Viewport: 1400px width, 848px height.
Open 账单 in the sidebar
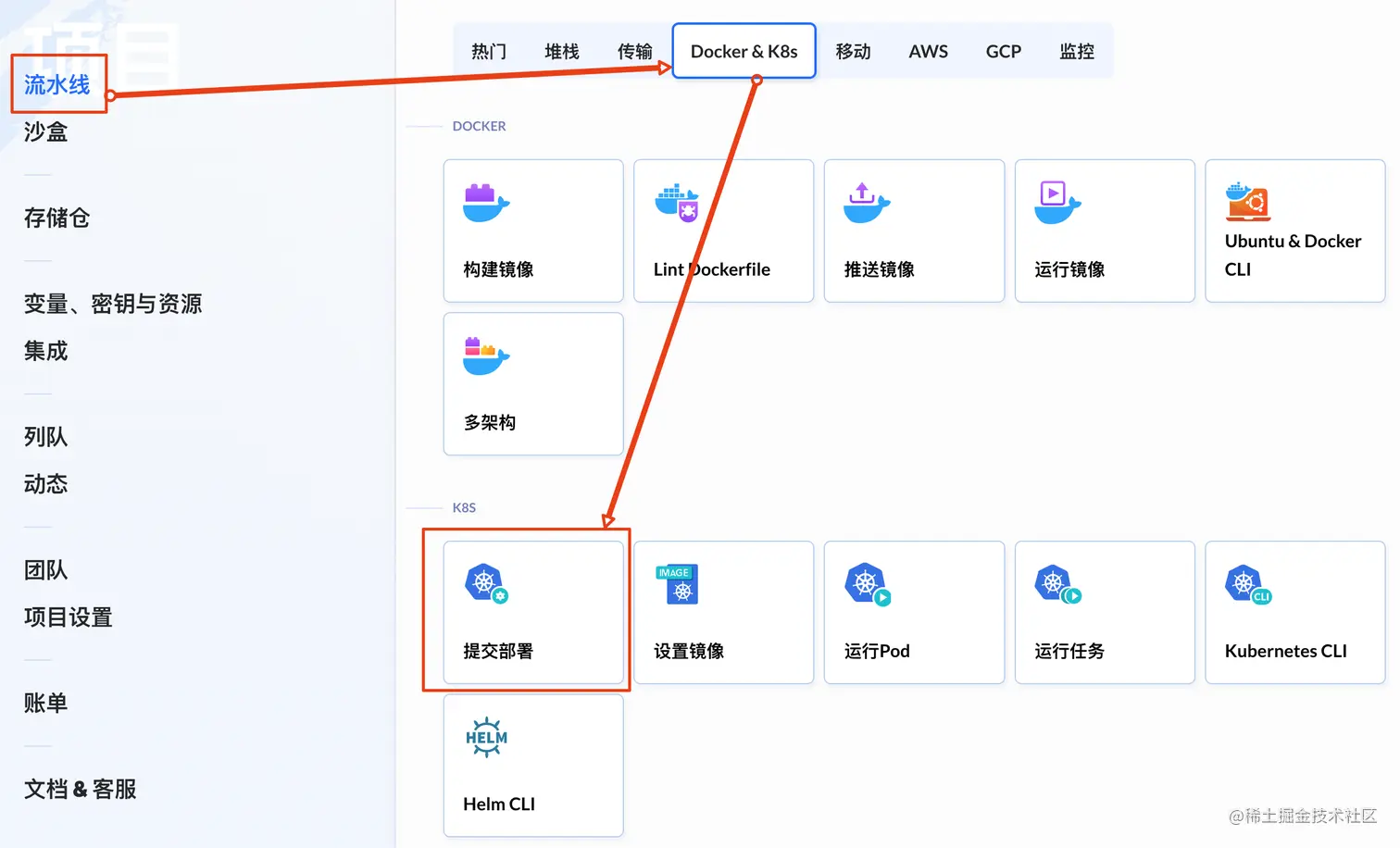click(x=46, y=703)
